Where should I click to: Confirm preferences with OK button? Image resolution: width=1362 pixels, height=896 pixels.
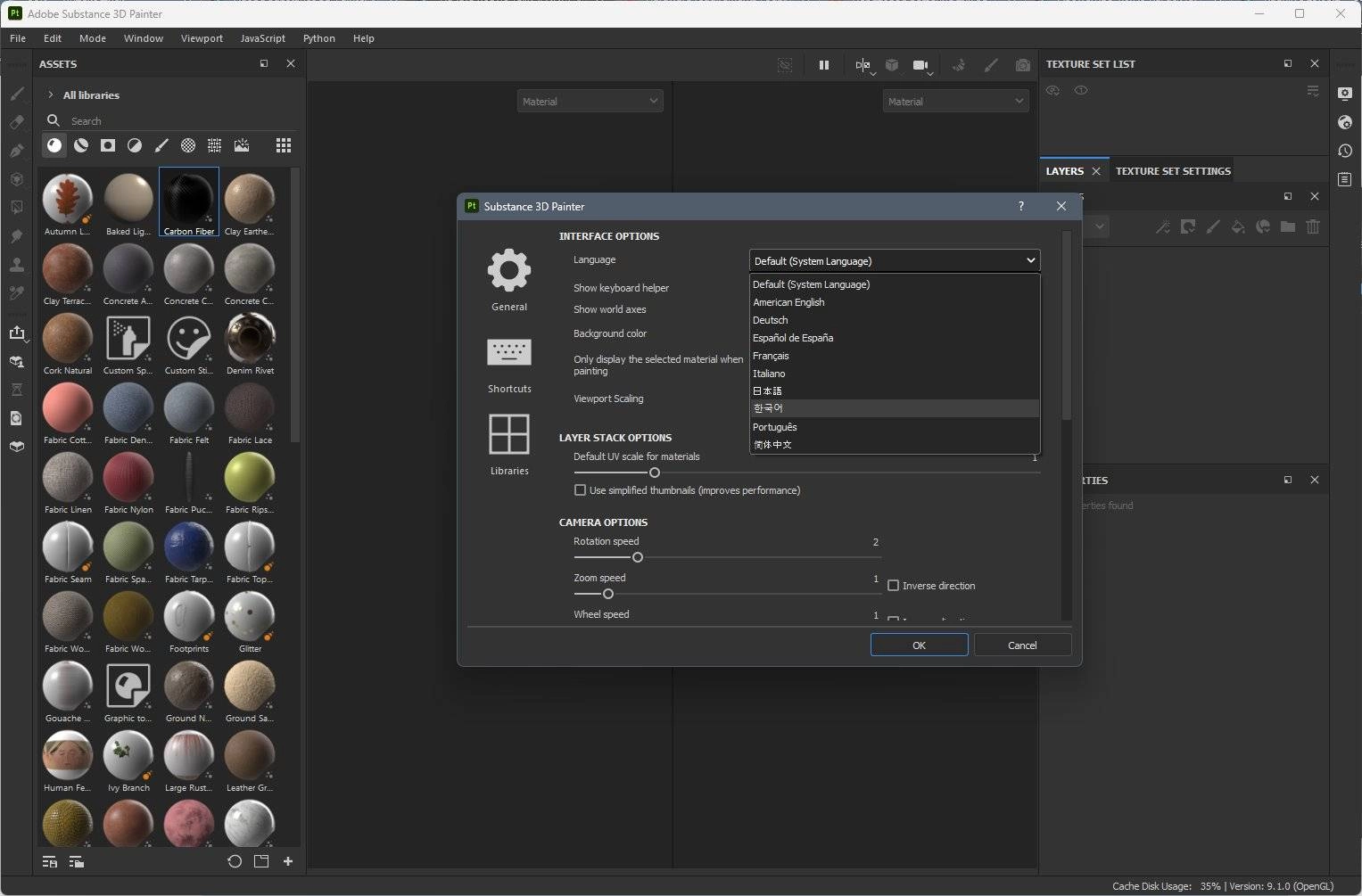click(920, 645)
